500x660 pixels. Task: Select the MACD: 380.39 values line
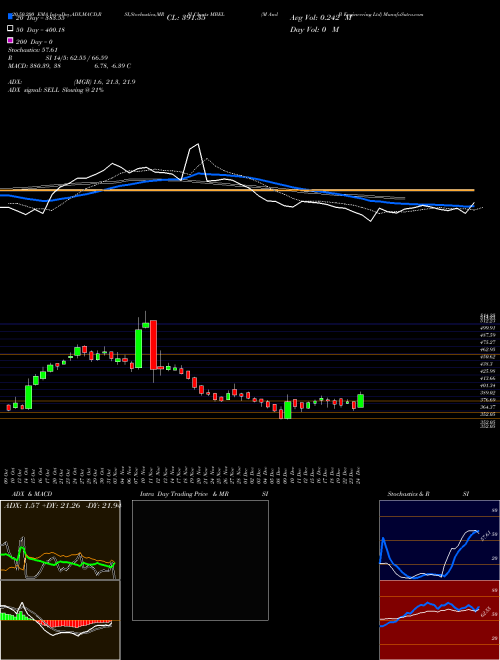[69, 66]
